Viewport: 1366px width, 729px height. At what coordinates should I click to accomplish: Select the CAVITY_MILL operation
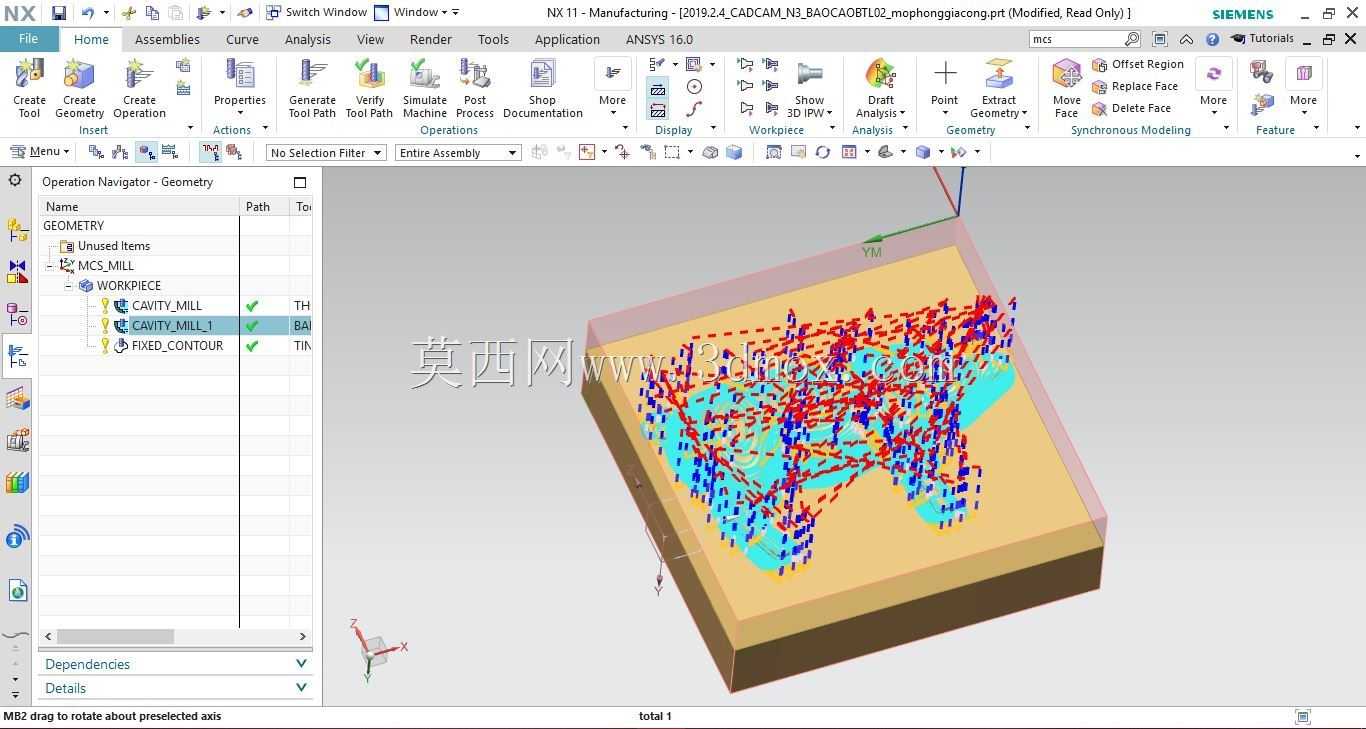[166, 306]
